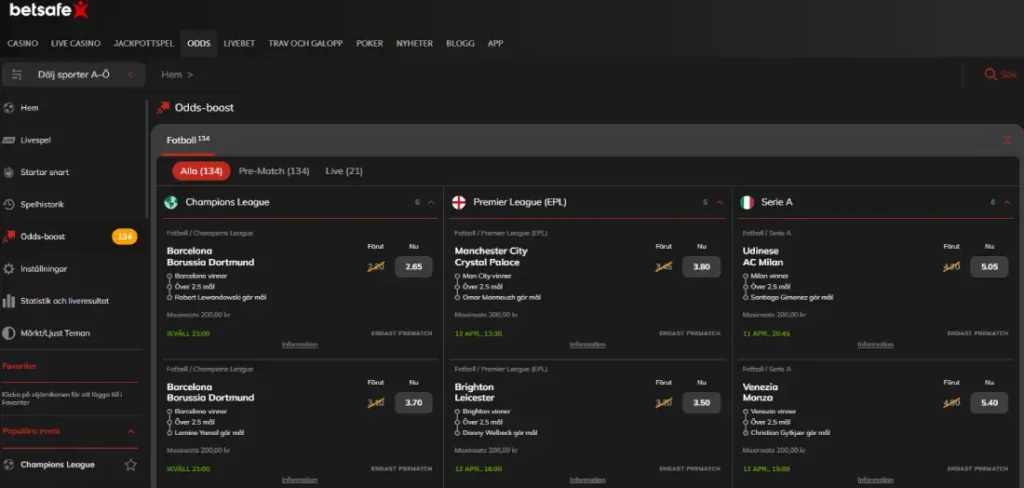The height and width of the screenshot is (488, 1024).
Task: Select the Live (21) filter
Action: [x=344, y=171]
